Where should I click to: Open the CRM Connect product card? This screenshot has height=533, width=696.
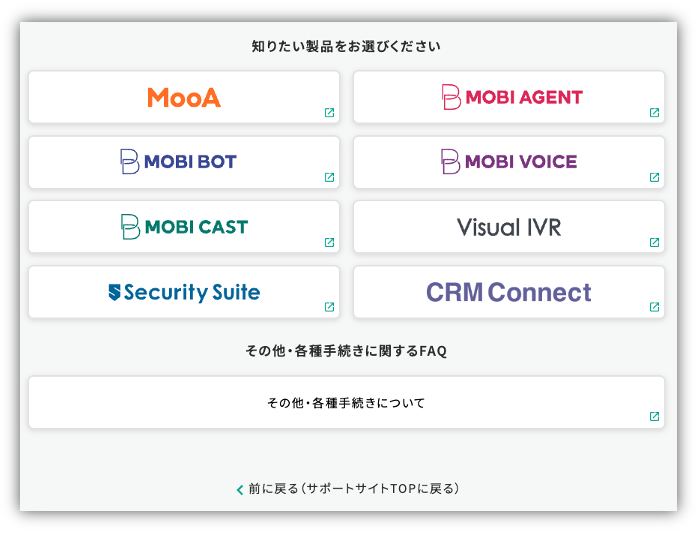point(509,292)
